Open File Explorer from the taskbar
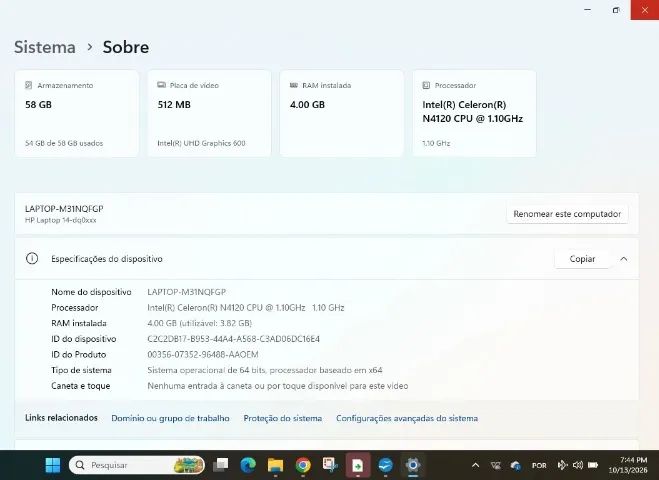 click(276, 465)
